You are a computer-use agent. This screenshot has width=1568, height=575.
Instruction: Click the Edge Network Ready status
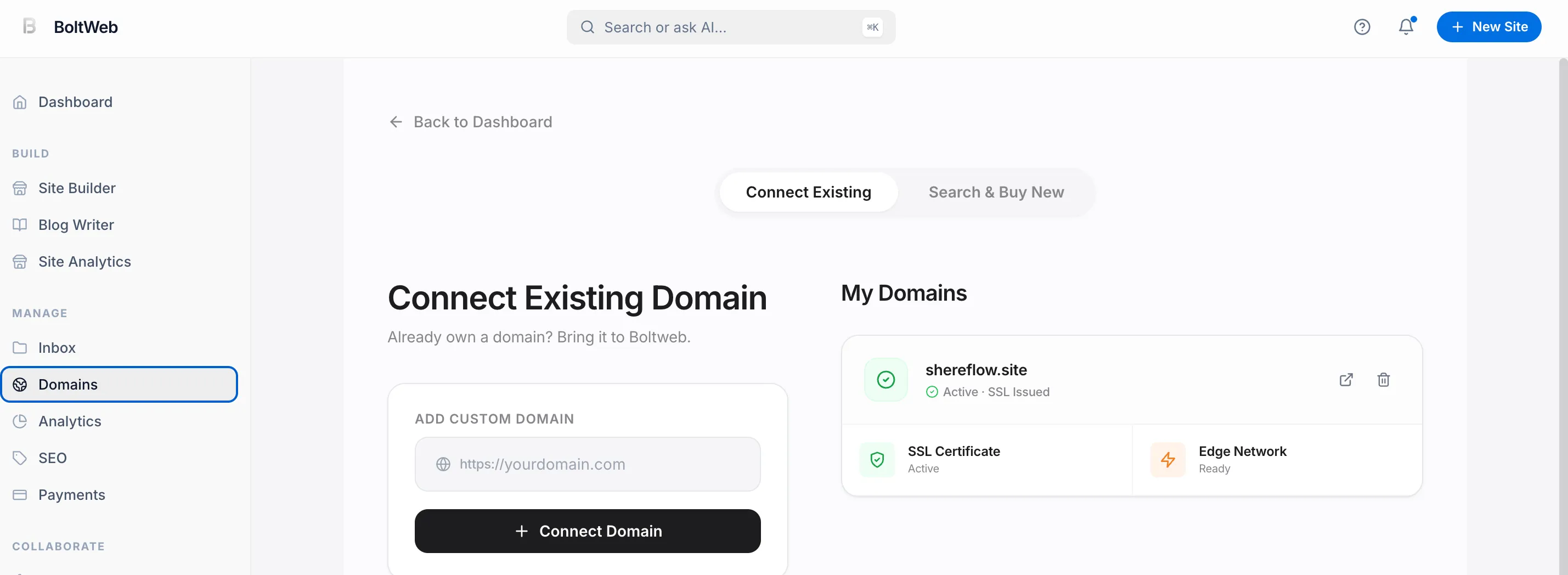(1214, 469)
